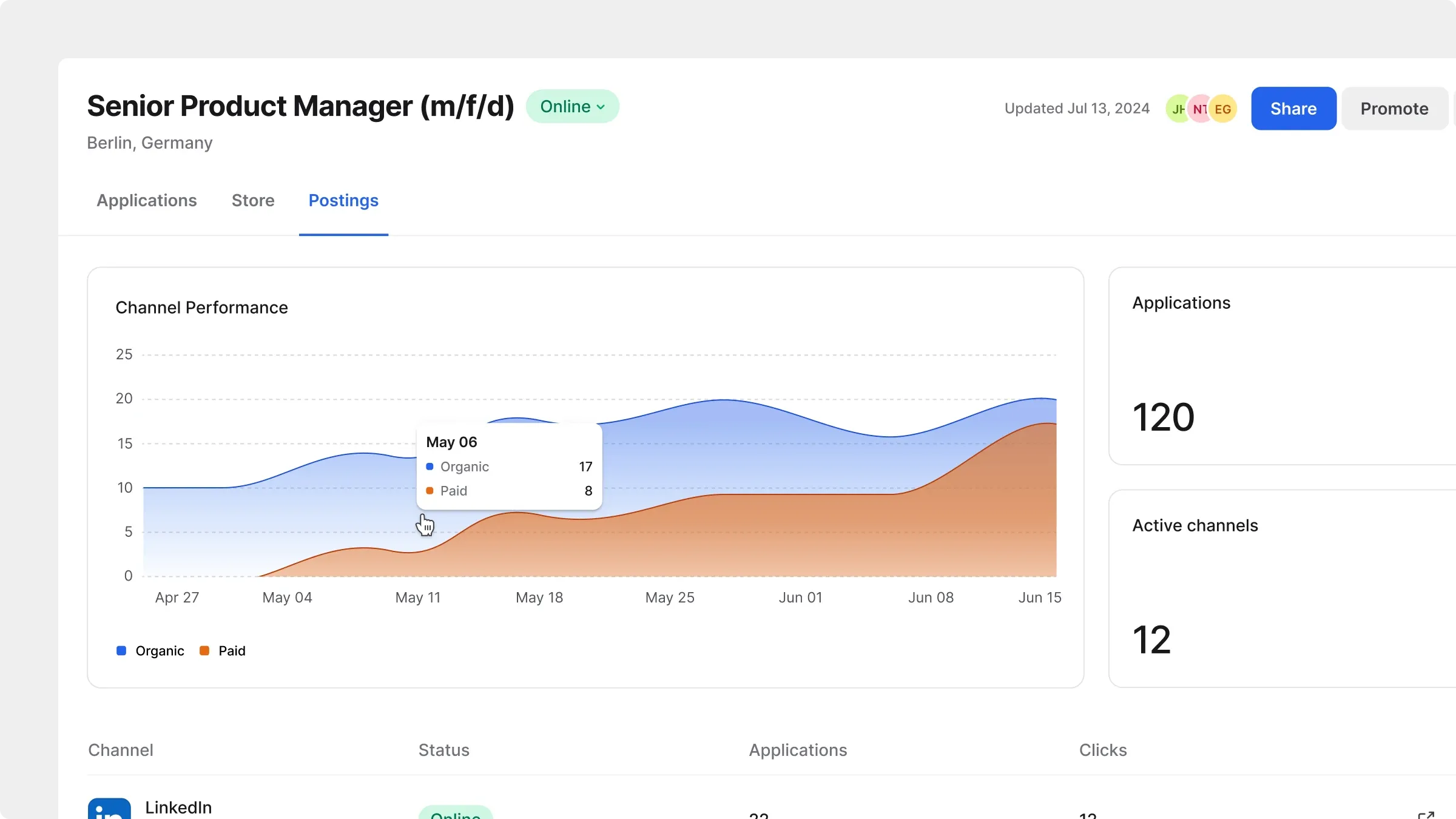The height and width of the screenshot is (819, 1456).
Task: Click the May 11 x-axis label
Action: (418, 598)
